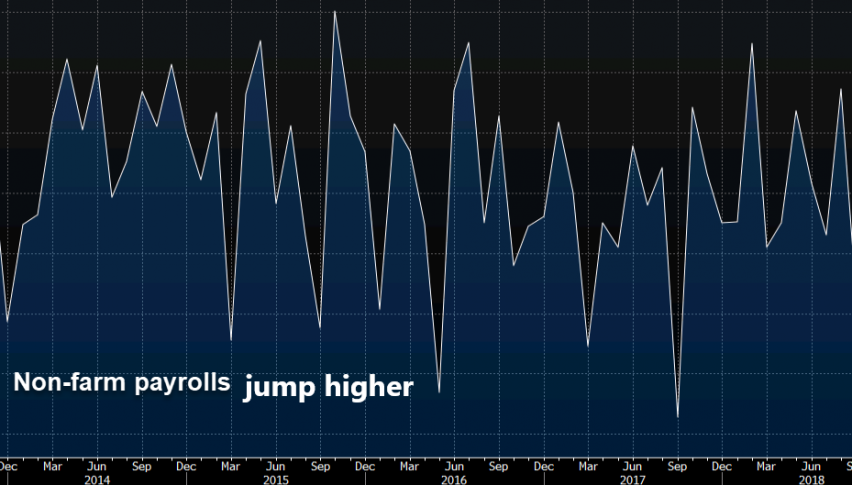
Task: Click the Sep 2016 month label
Action: 498,465
